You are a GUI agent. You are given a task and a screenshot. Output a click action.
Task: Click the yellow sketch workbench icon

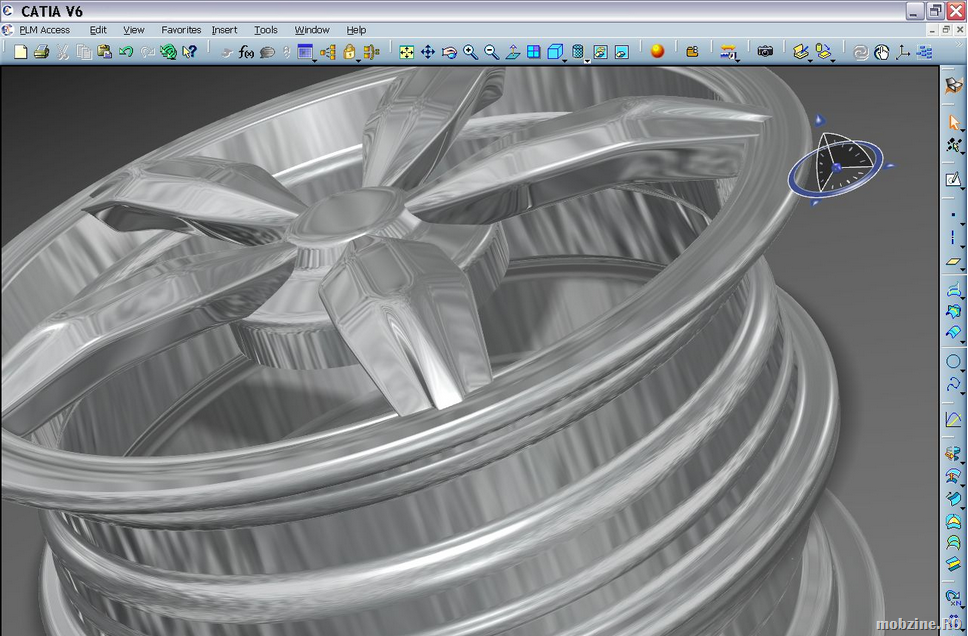pyautogui.click(x=801, y=52)
